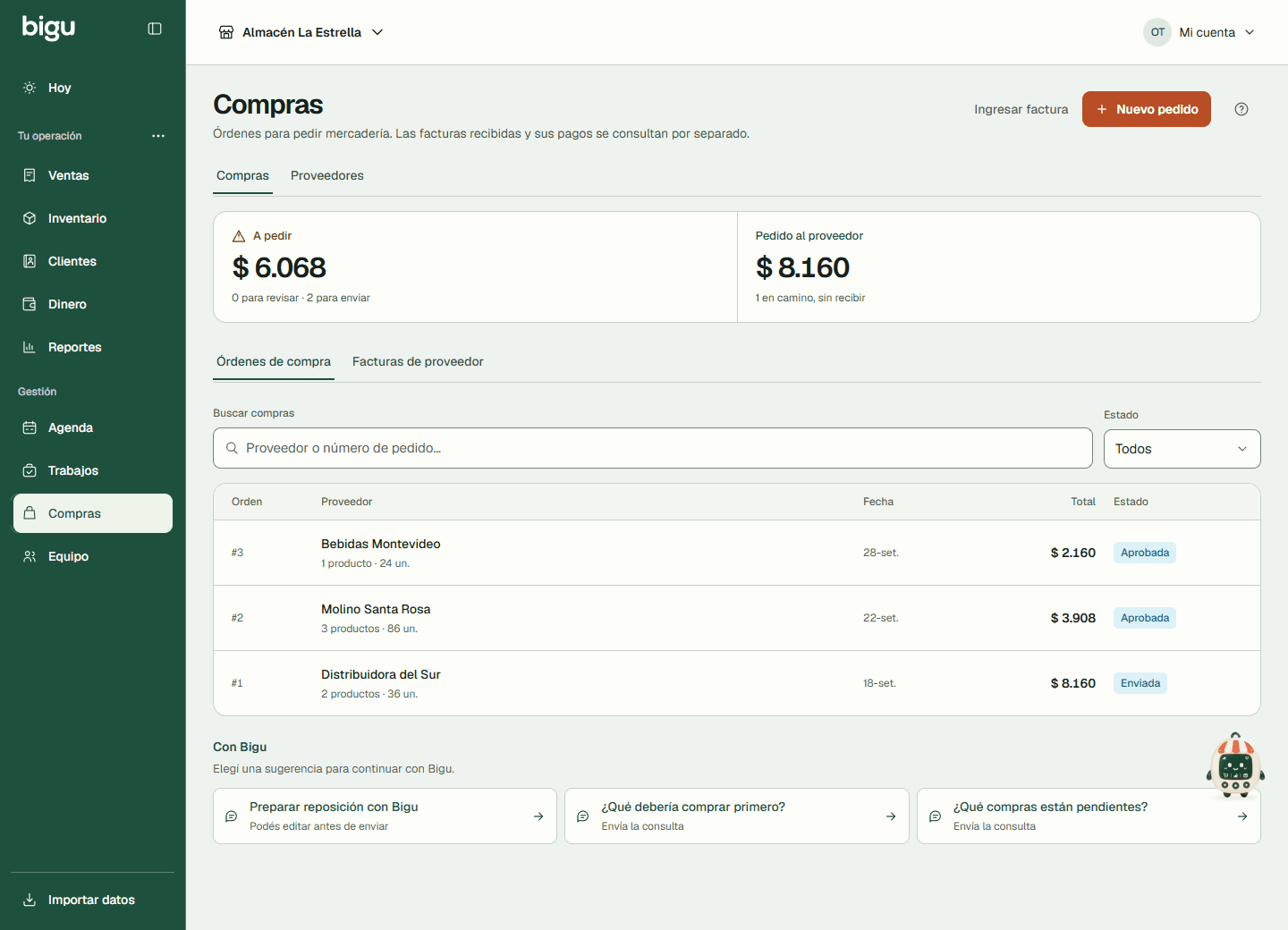Image resolution: width=1288 pixels, height=930 pixels.
Task: Open Agenda in the sidebar
Action: pyautogui.click(x=93, y=427)
